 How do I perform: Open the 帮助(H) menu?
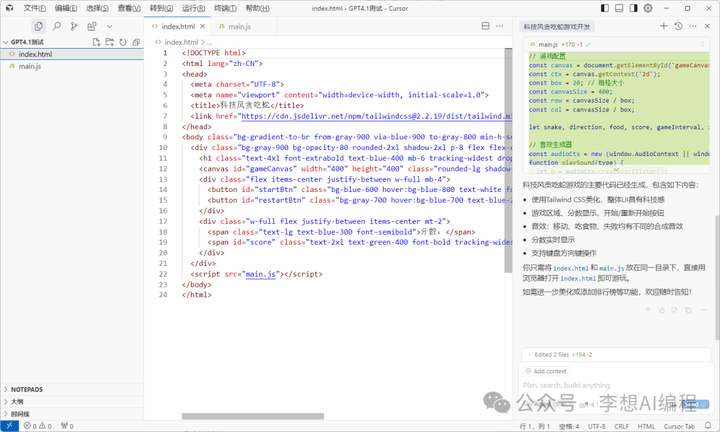point(257,8)
